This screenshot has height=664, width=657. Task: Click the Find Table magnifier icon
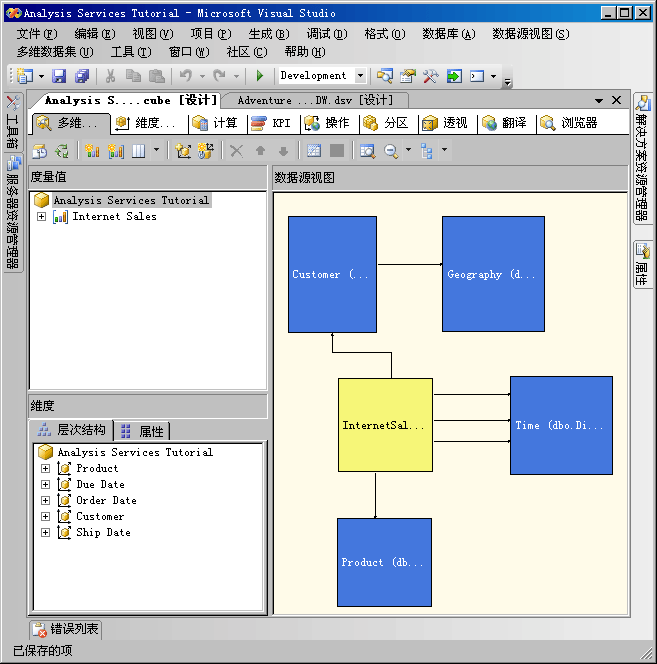click(367, 151)
